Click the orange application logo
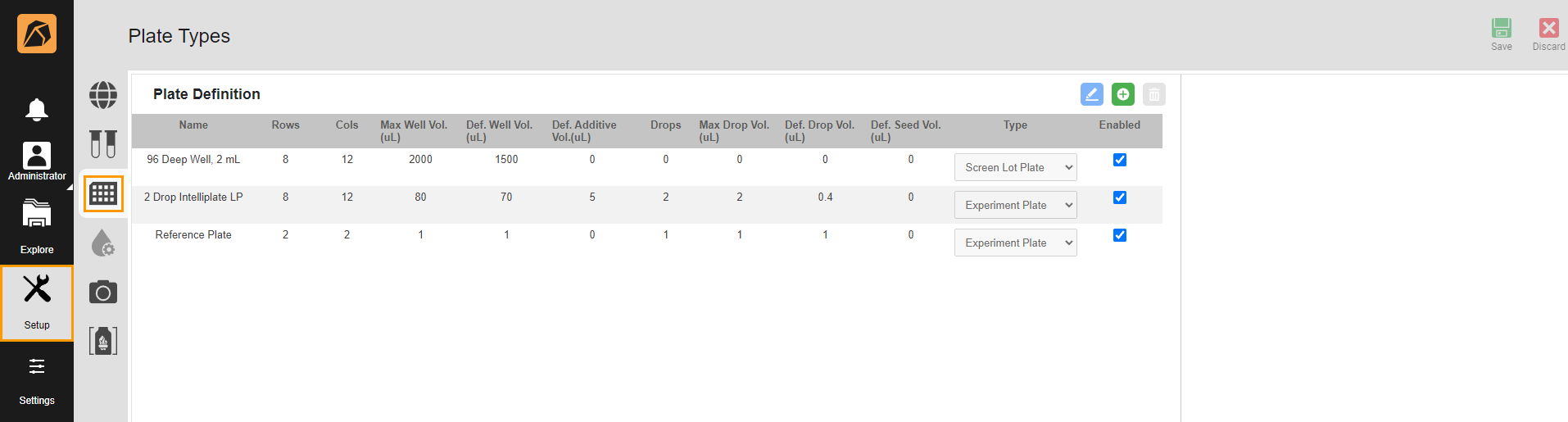Viewport: 1568px width, 422px height. (x=37, y=34)
